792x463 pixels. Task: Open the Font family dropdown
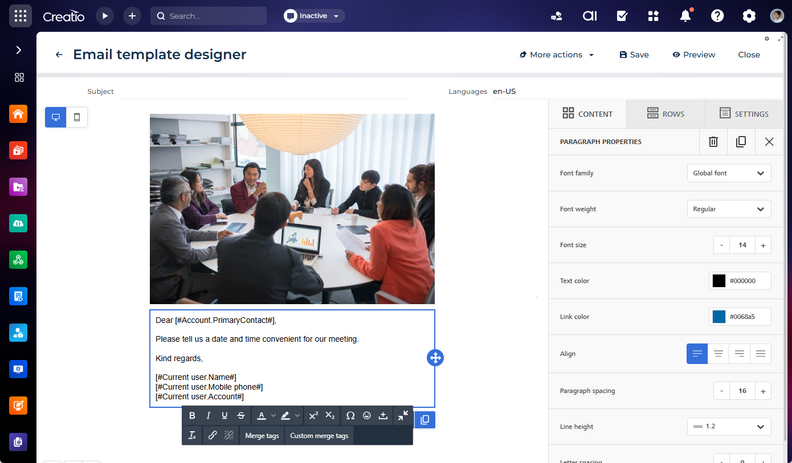click(x=729, y=173)
